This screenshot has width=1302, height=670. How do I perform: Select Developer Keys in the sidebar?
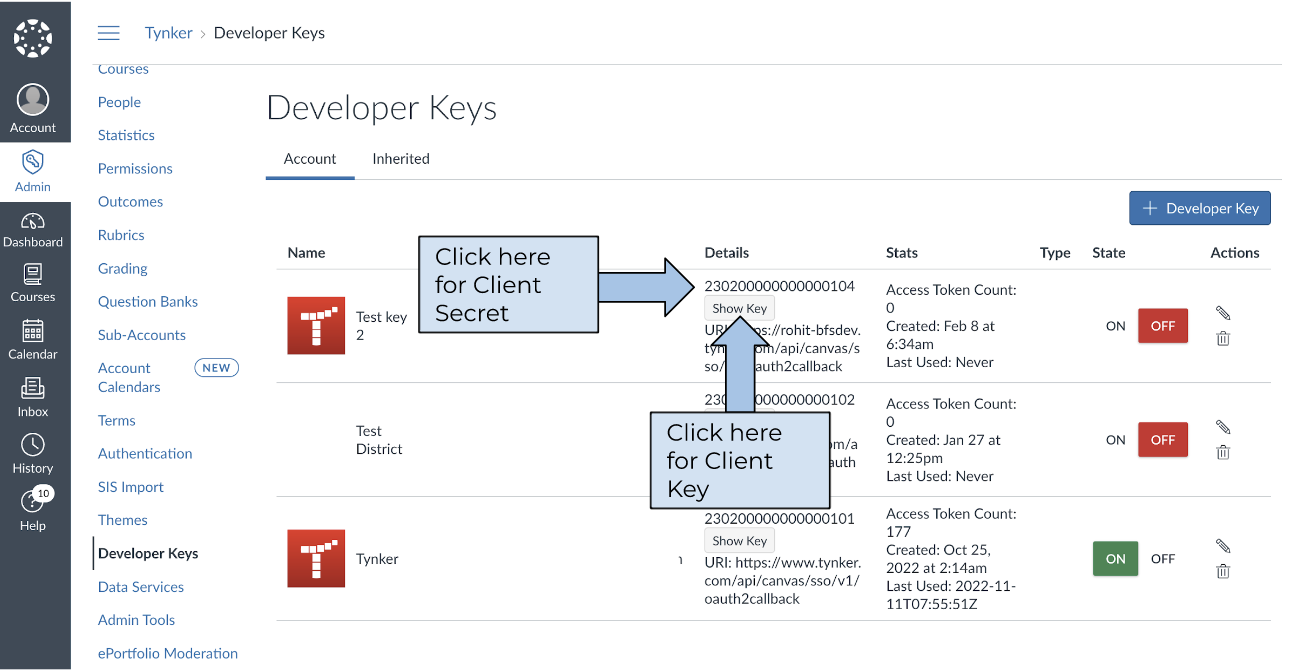coord(148,553)
